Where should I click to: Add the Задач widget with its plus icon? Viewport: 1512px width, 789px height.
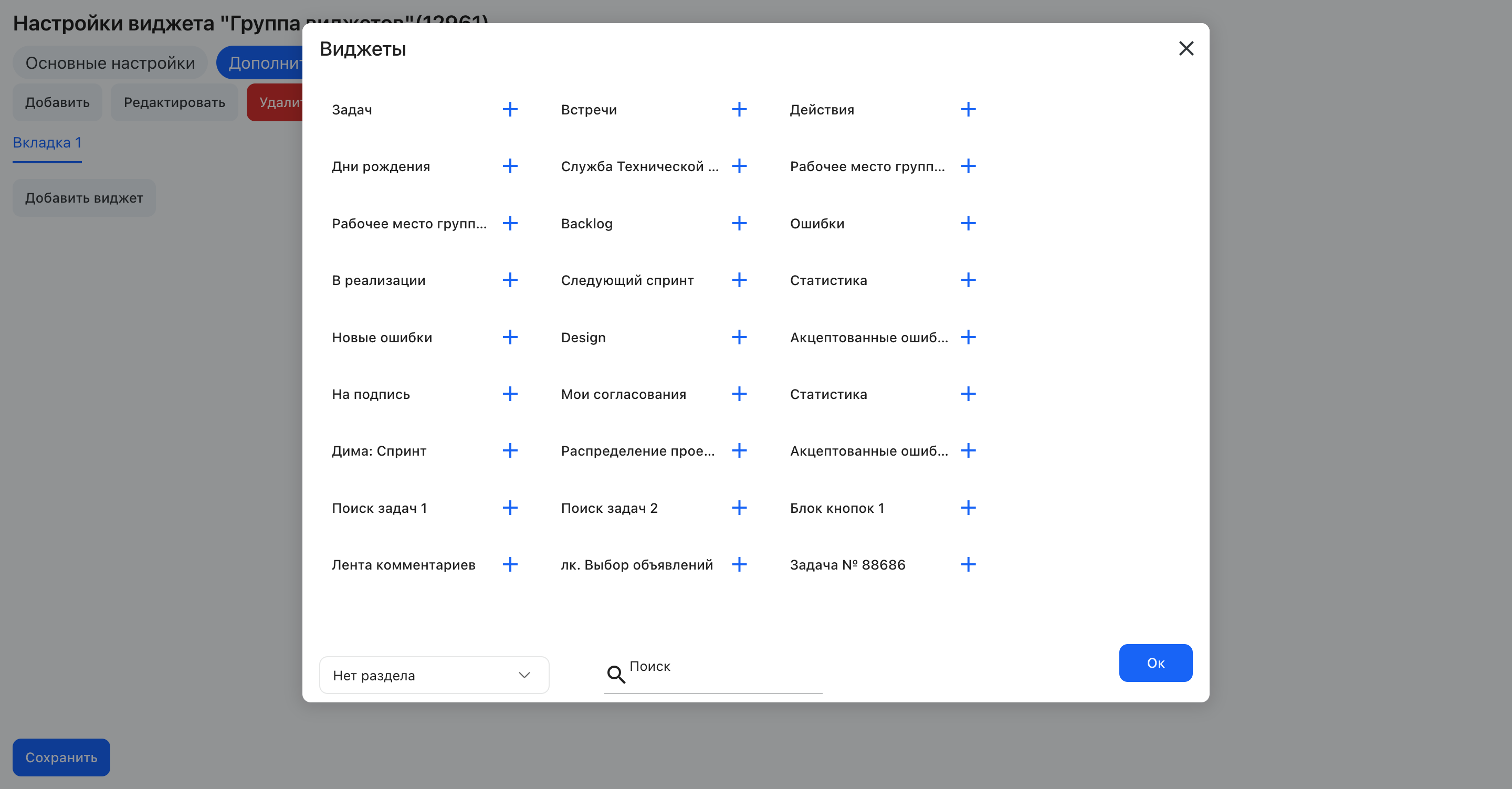pyautogui.click(x=510, y=109)
